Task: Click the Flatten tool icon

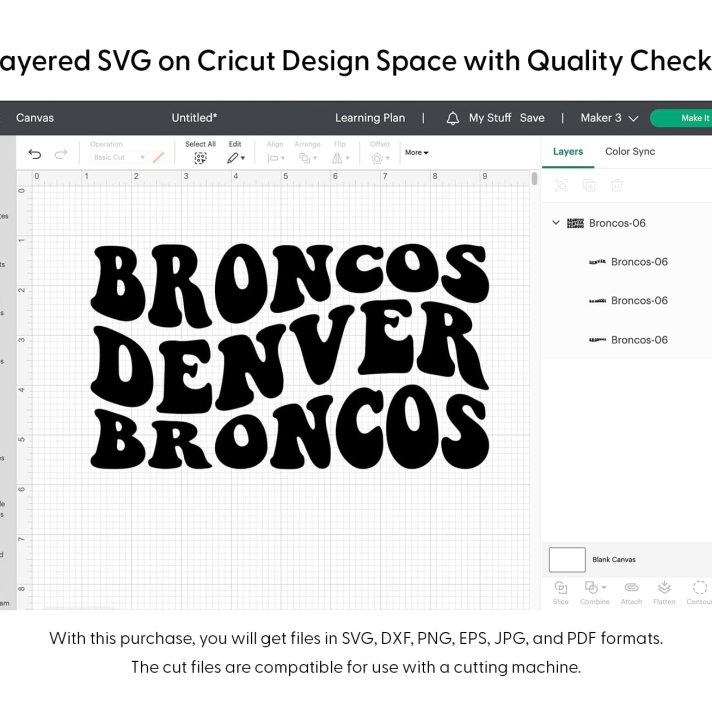Action: (664, 587)
